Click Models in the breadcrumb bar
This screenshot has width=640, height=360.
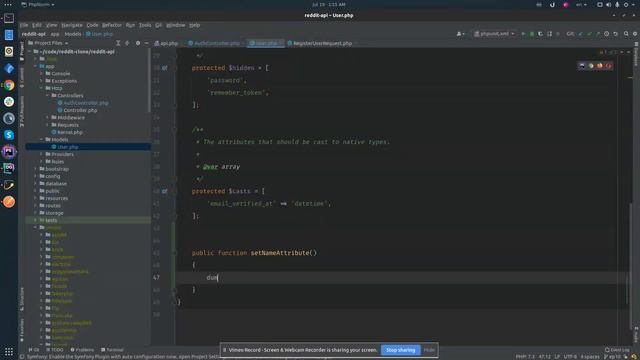click(x=73, y=34)
